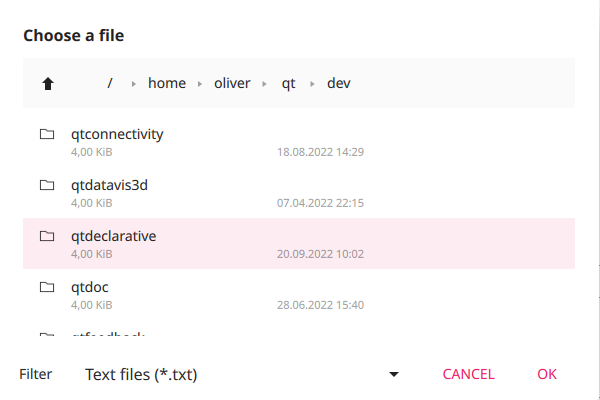Viewport: 600px width, 400px height.
Task: Choose the qtdeclarative folder name
Action: point(114,236)
